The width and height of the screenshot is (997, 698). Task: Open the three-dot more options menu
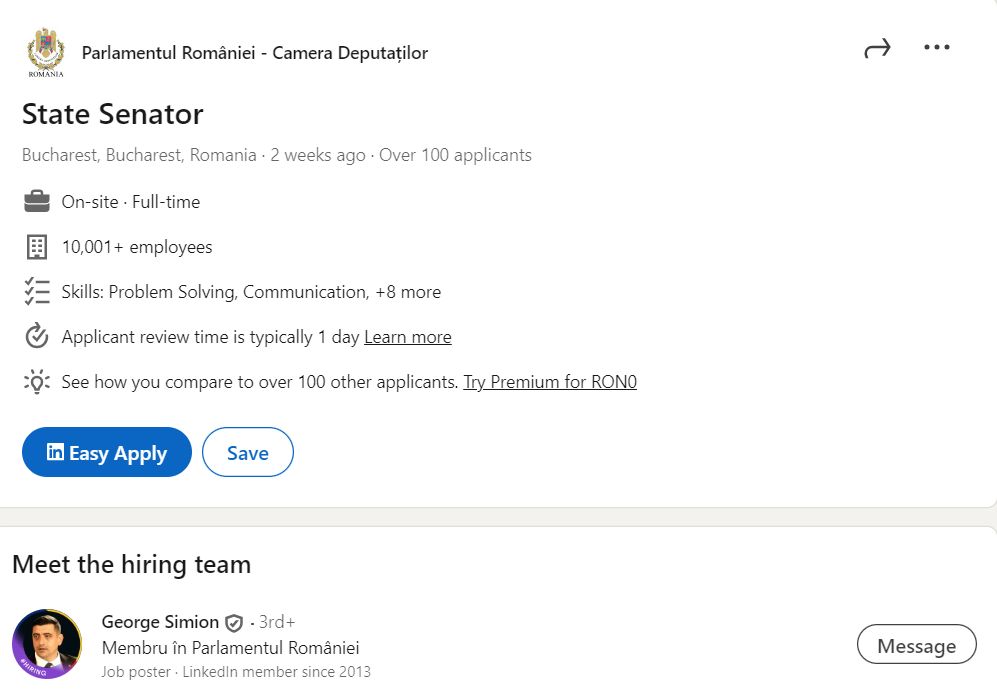click(x=937, y=48)
